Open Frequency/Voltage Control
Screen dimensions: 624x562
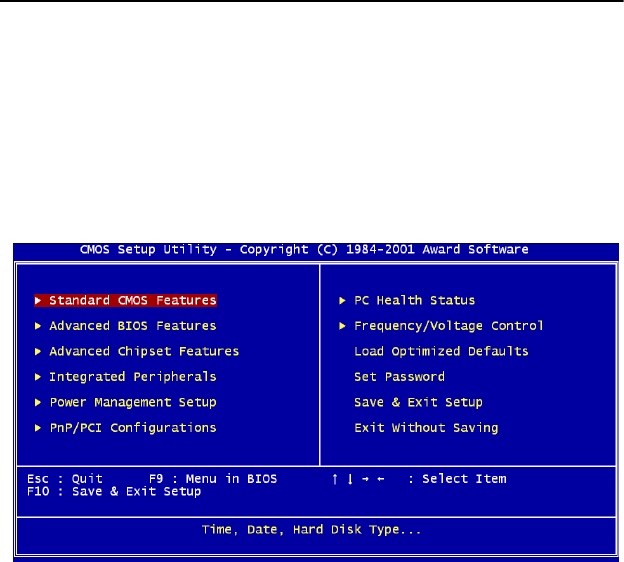click(449, 326)
